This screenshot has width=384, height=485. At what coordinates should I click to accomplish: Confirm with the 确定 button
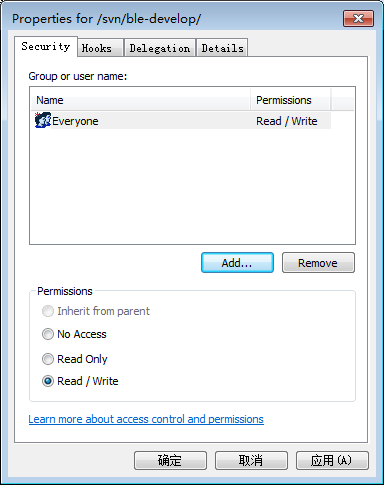170,461
